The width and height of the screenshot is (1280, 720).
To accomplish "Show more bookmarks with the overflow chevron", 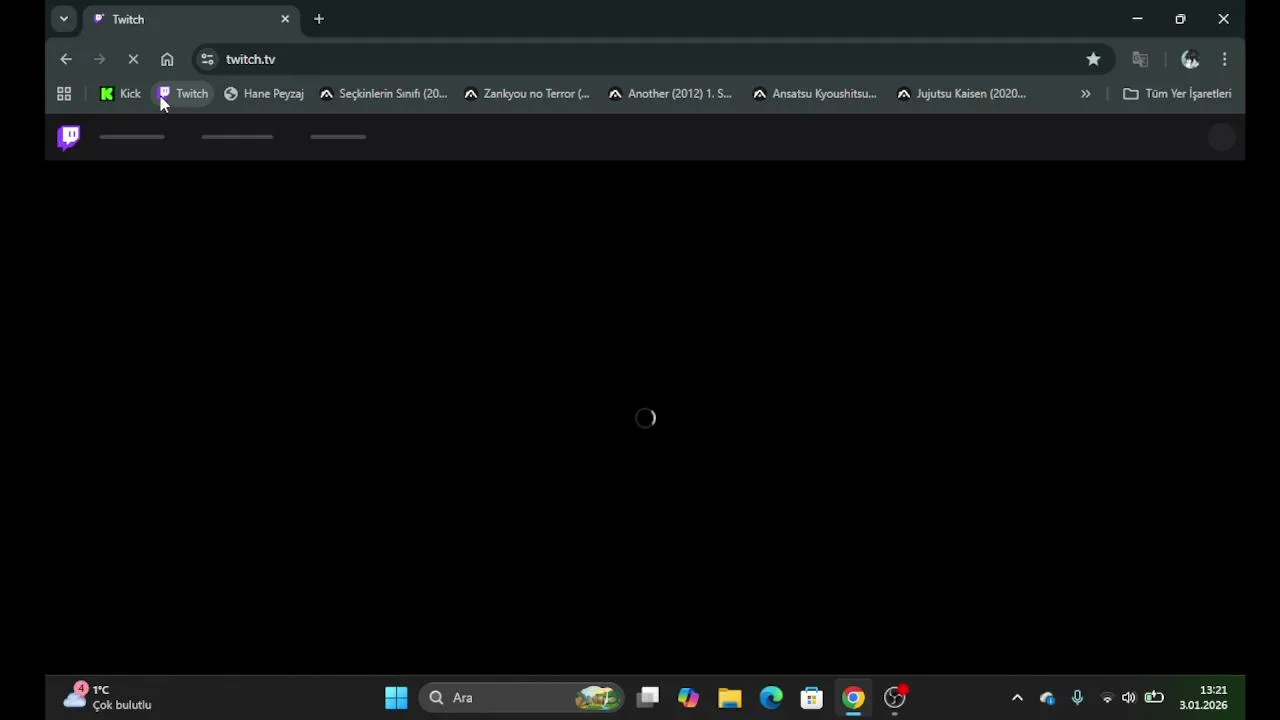I will (1085, 94).
